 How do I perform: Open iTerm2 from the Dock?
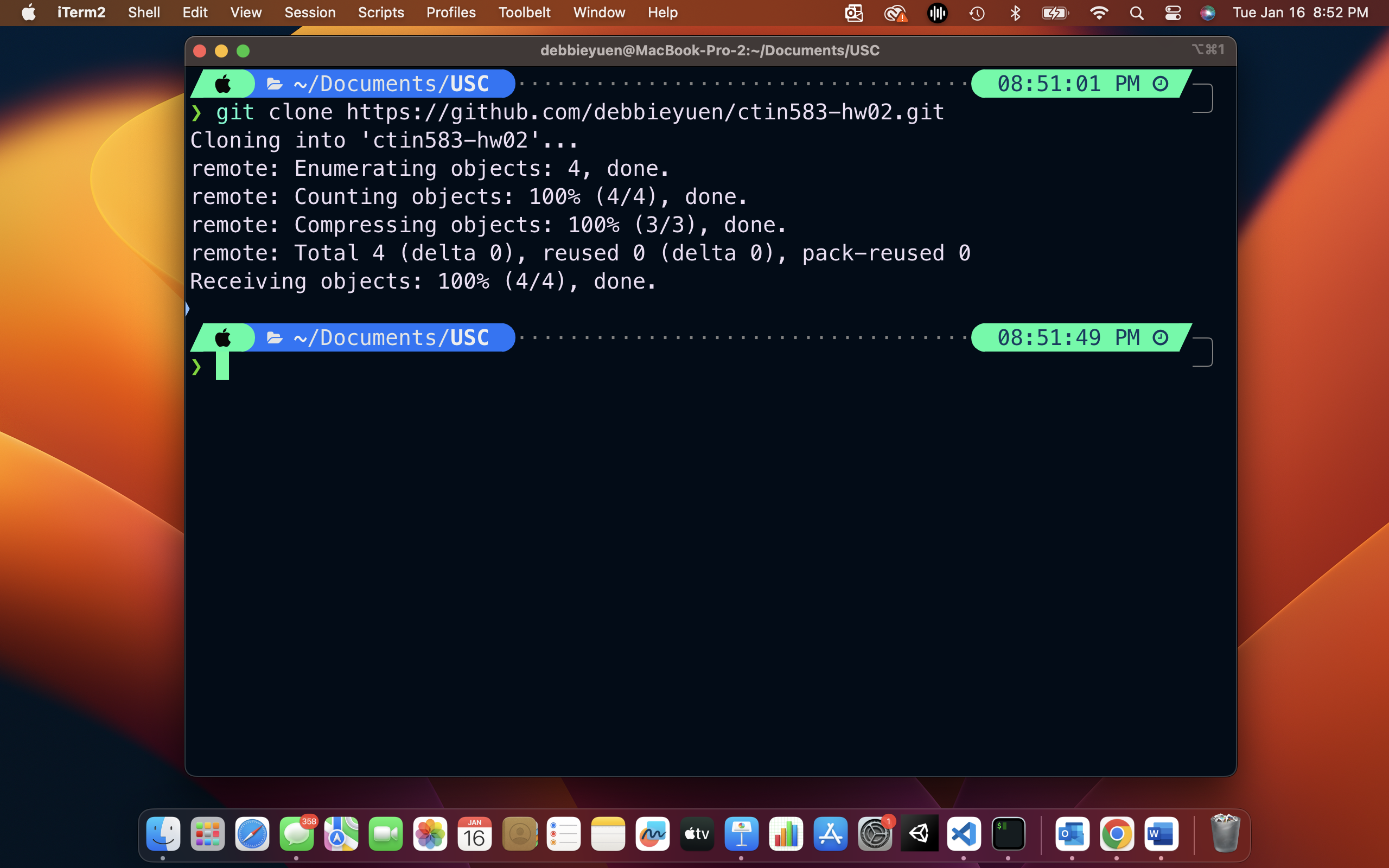[x=1009, y=834]
